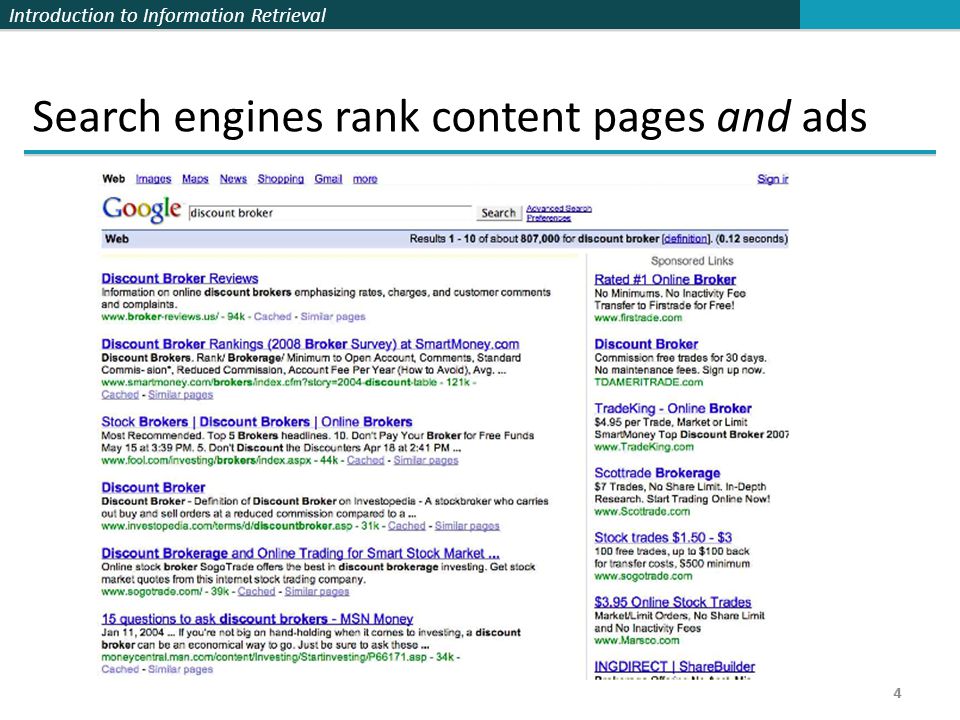The width and height of the screenshot is (960, 720).
Task: Open TradeKing - Online Broker ad
Action: pos(673,408)
